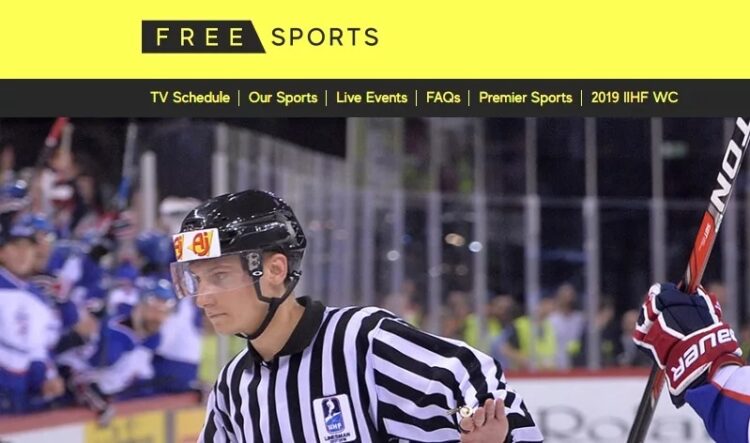Open the Live Events menu item

click(372, 98)
